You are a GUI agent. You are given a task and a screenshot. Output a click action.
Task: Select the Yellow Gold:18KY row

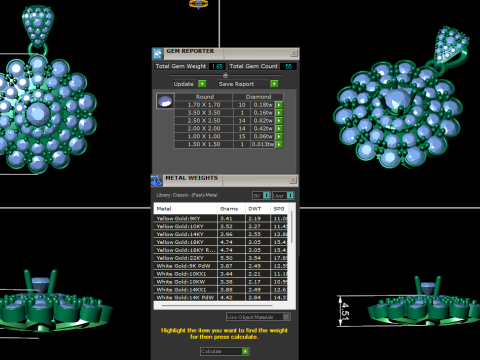point(220,242)
